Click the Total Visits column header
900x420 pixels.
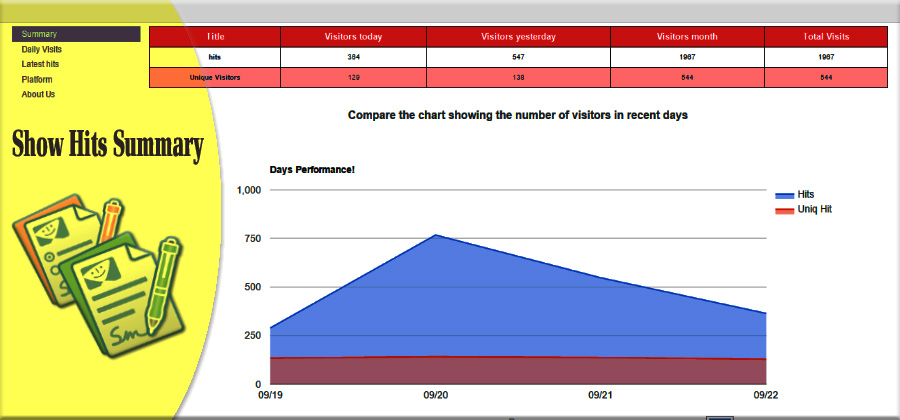click(x=827, y=37)
